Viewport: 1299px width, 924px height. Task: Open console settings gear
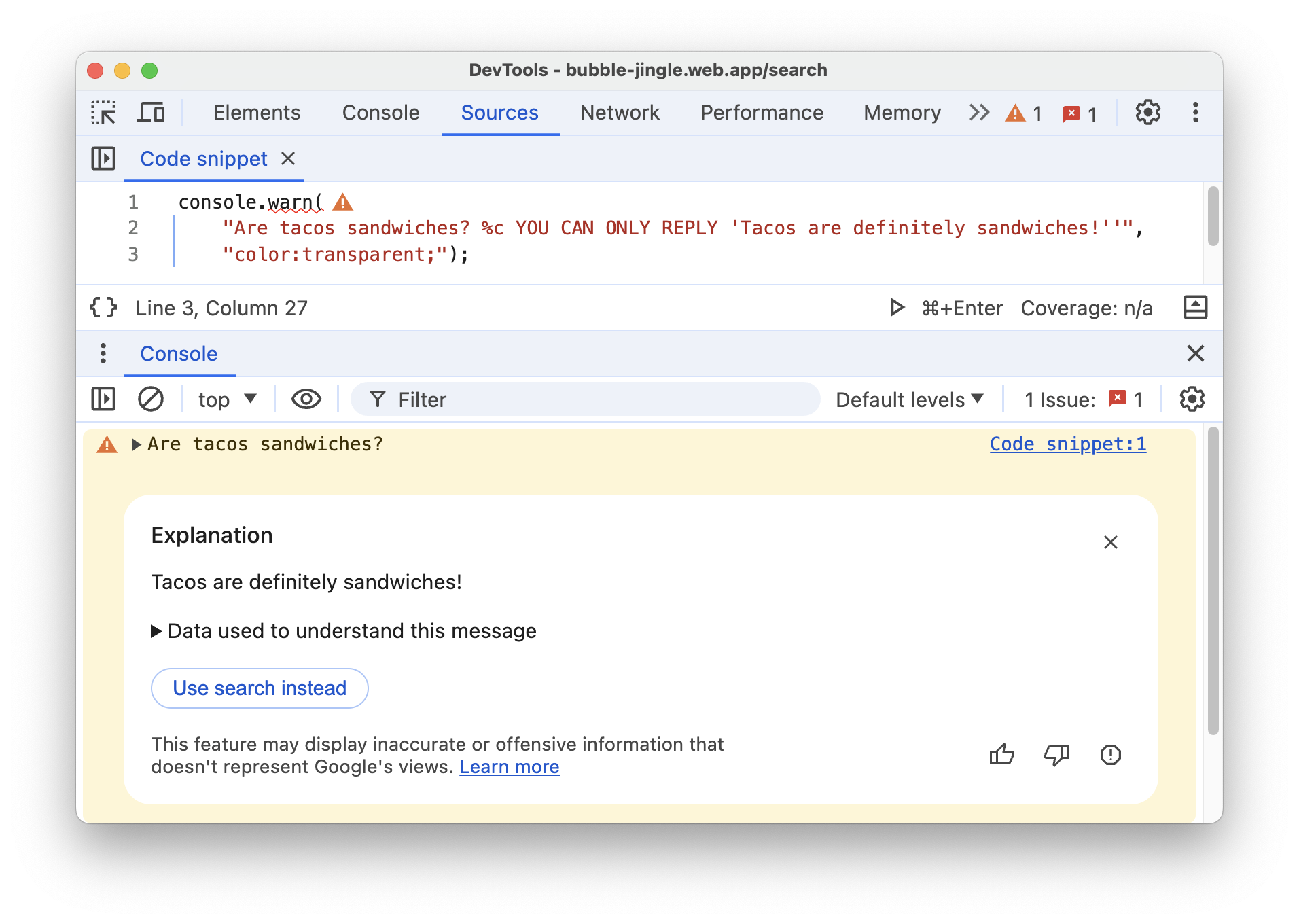[x=1192, y=399]
